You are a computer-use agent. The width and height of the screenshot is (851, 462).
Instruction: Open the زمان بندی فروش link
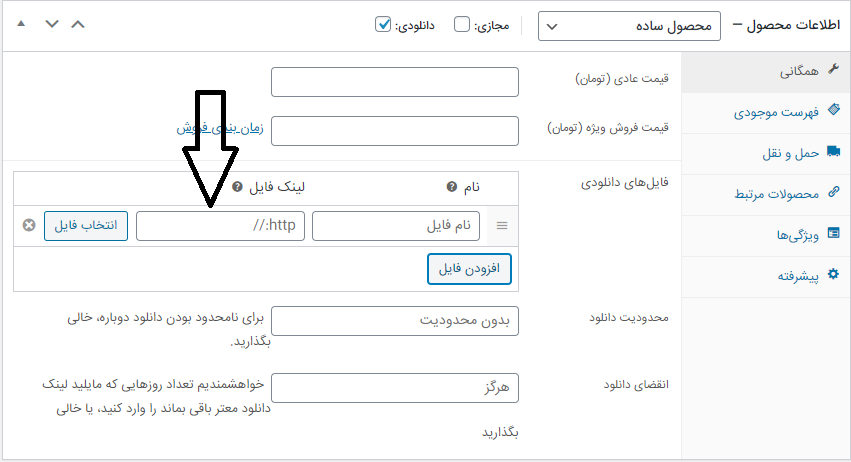click(x=220, y=128)
